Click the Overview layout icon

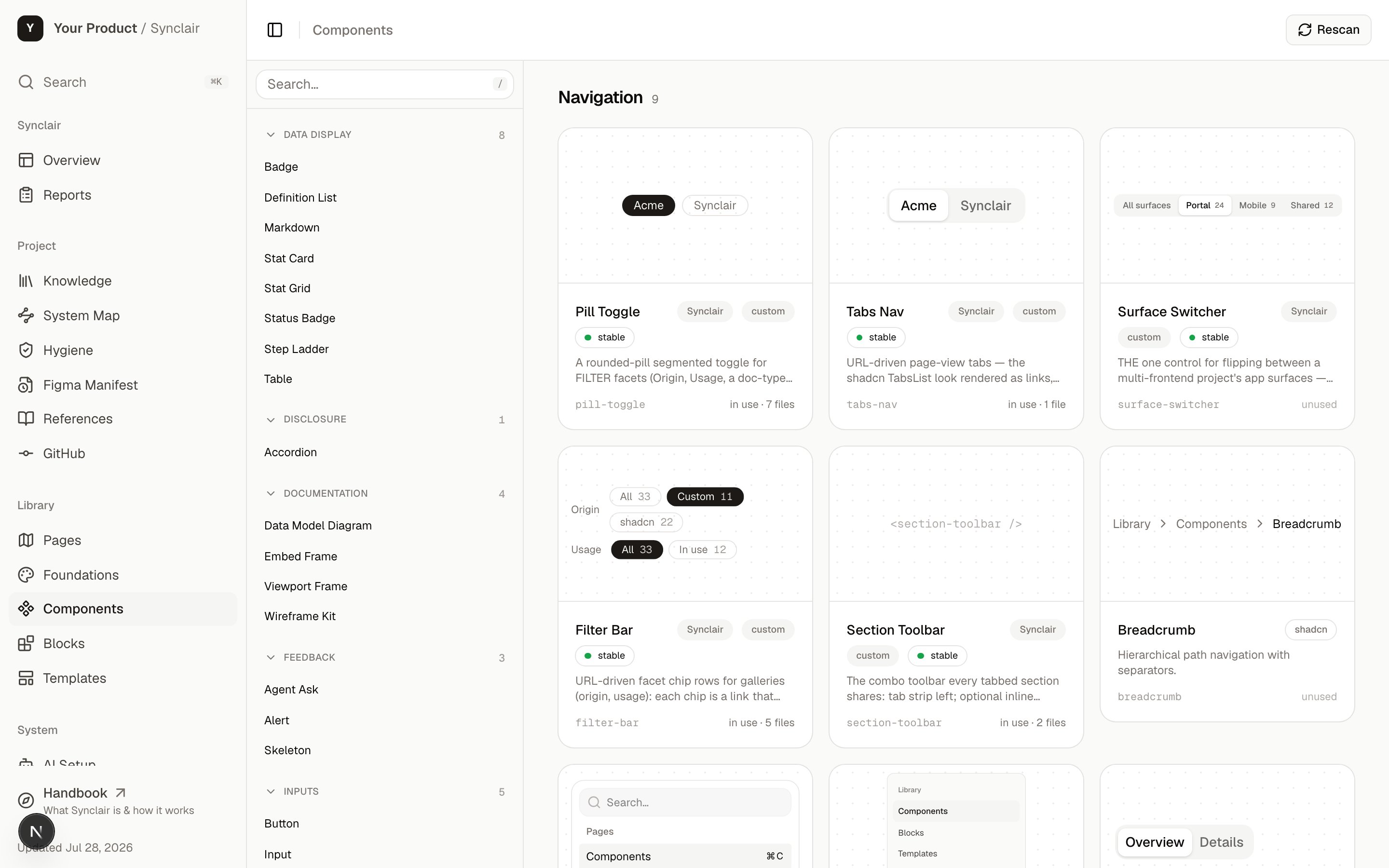[26, 160]
